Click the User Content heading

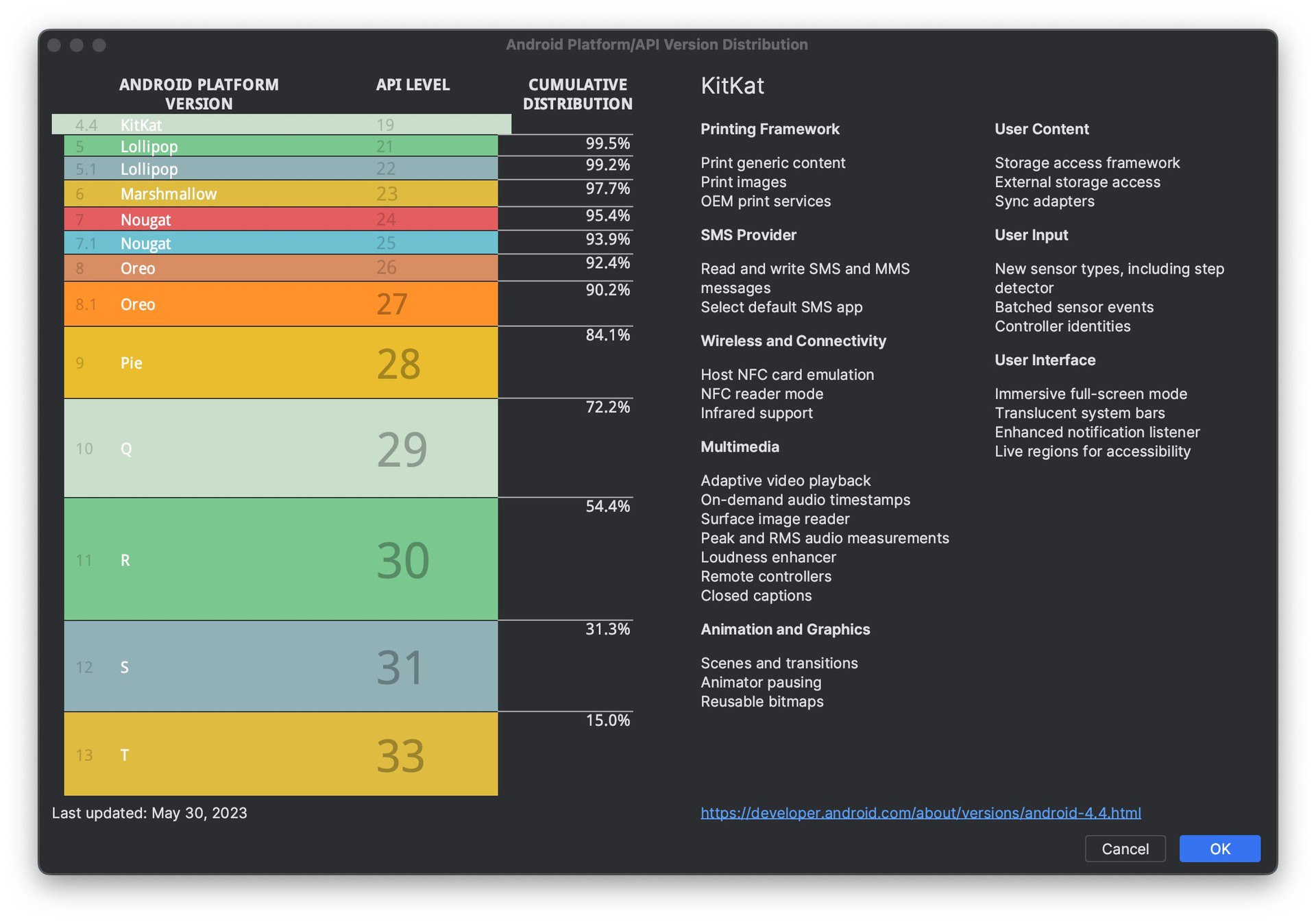(1041, 129)
